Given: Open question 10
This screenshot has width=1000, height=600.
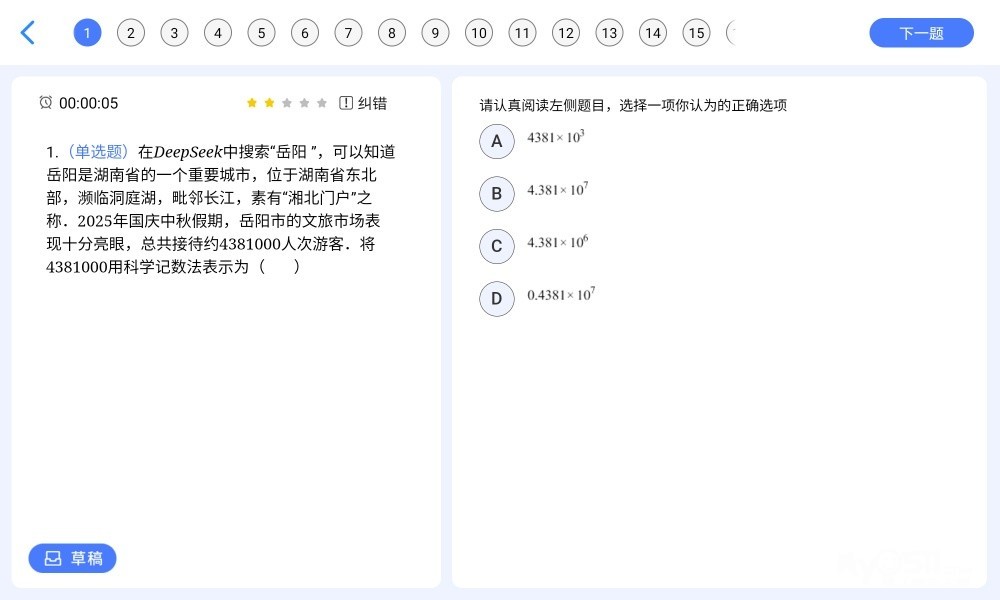Looking at the screenshot, I should [479, 33].
